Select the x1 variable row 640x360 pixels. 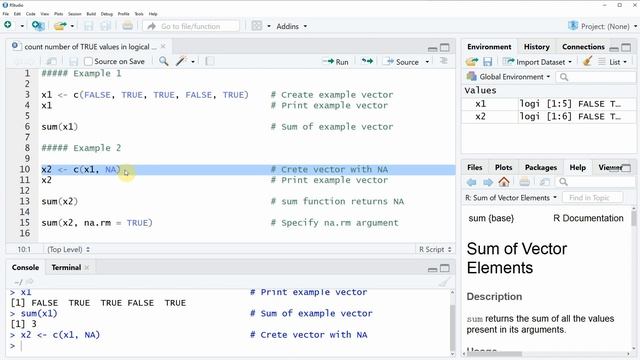(x=549, y=104)
